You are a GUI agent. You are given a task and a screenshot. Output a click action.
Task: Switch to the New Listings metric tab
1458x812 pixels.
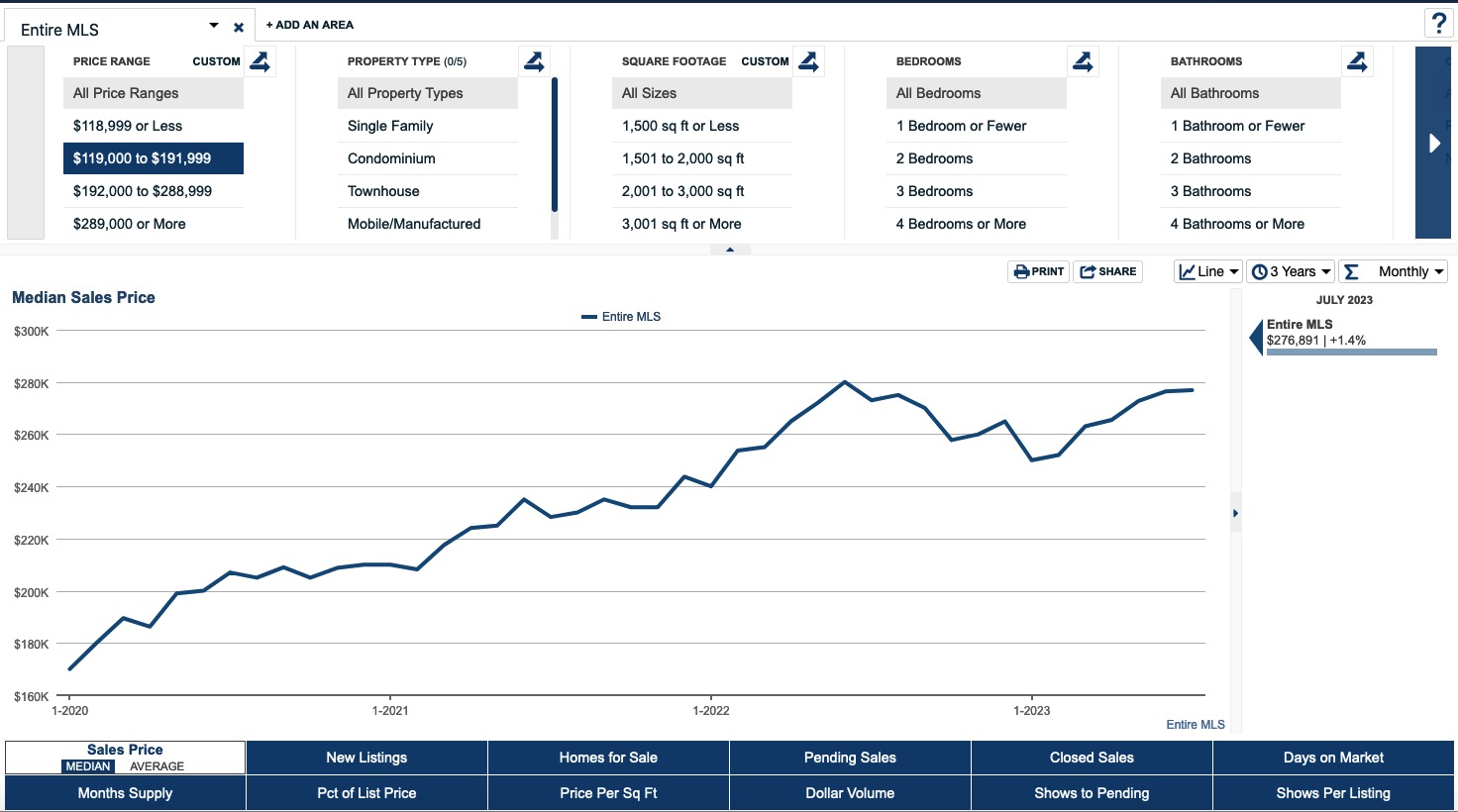366,758
